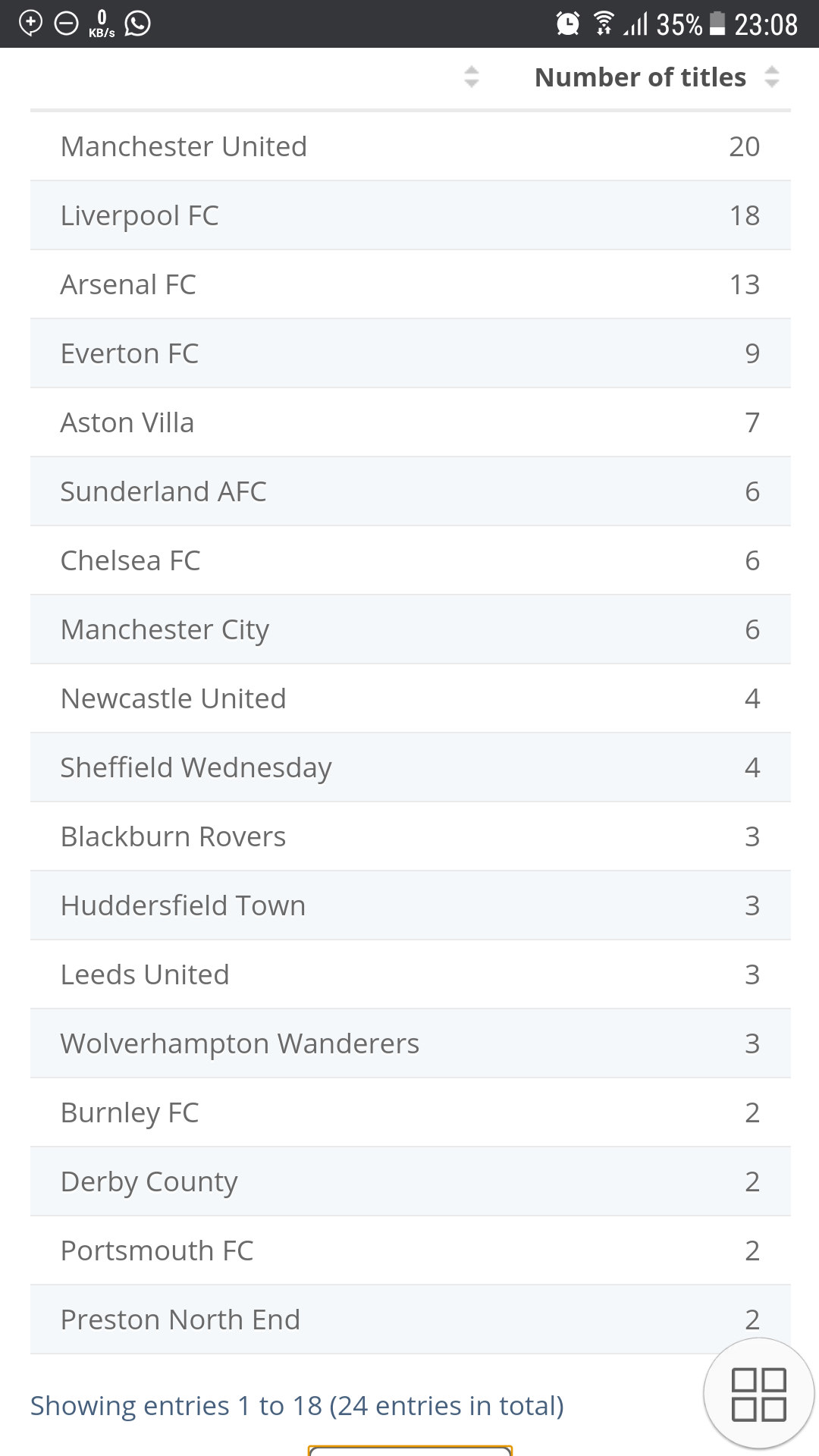Tap the Number of titles header text
Image resolution: width=819 pixels, height=1456 pixels.
pyautogui.click(x=640, y=77)
